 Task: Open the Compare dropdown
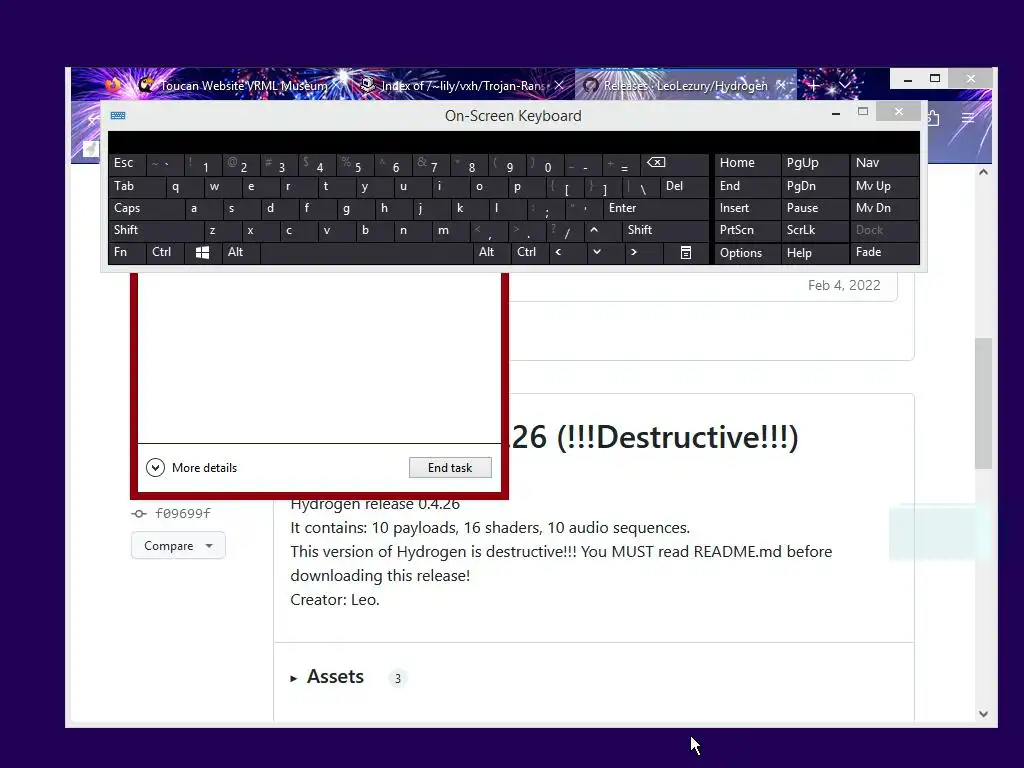[x=178, y=545]
